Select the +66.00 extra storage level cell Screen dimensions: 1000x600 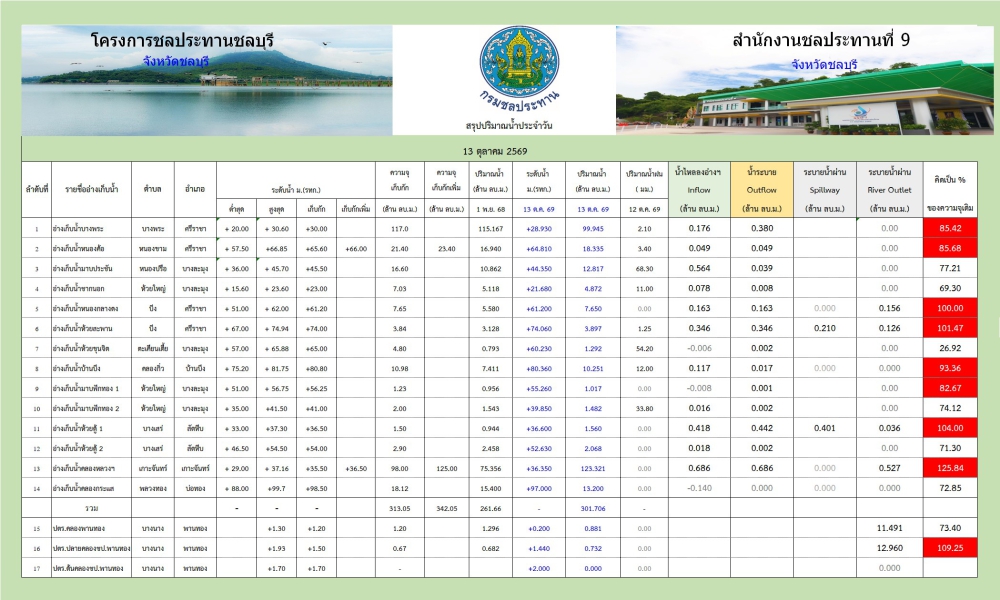click(356, 249)
